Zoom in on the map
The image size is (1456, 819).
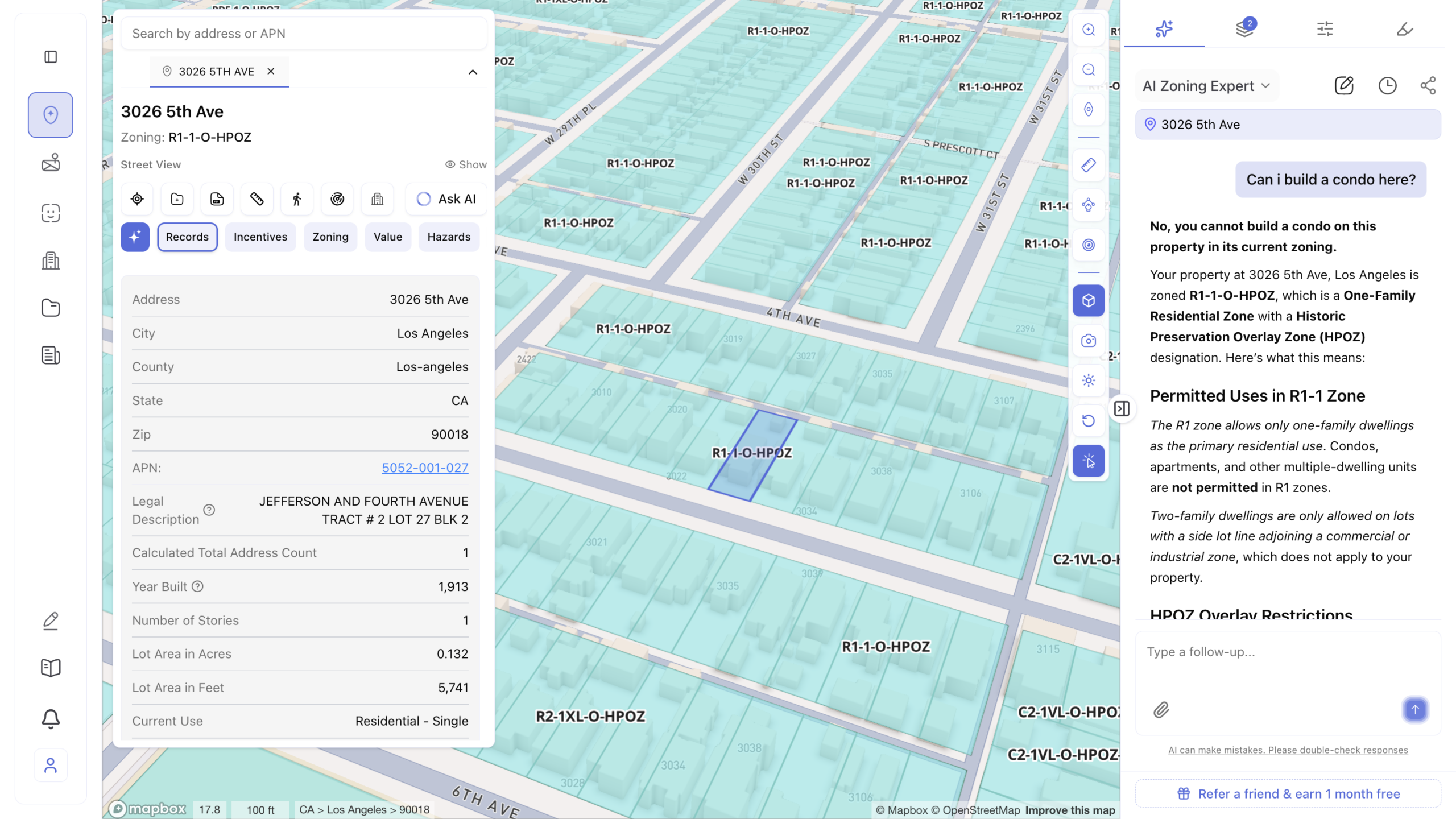1088,30
